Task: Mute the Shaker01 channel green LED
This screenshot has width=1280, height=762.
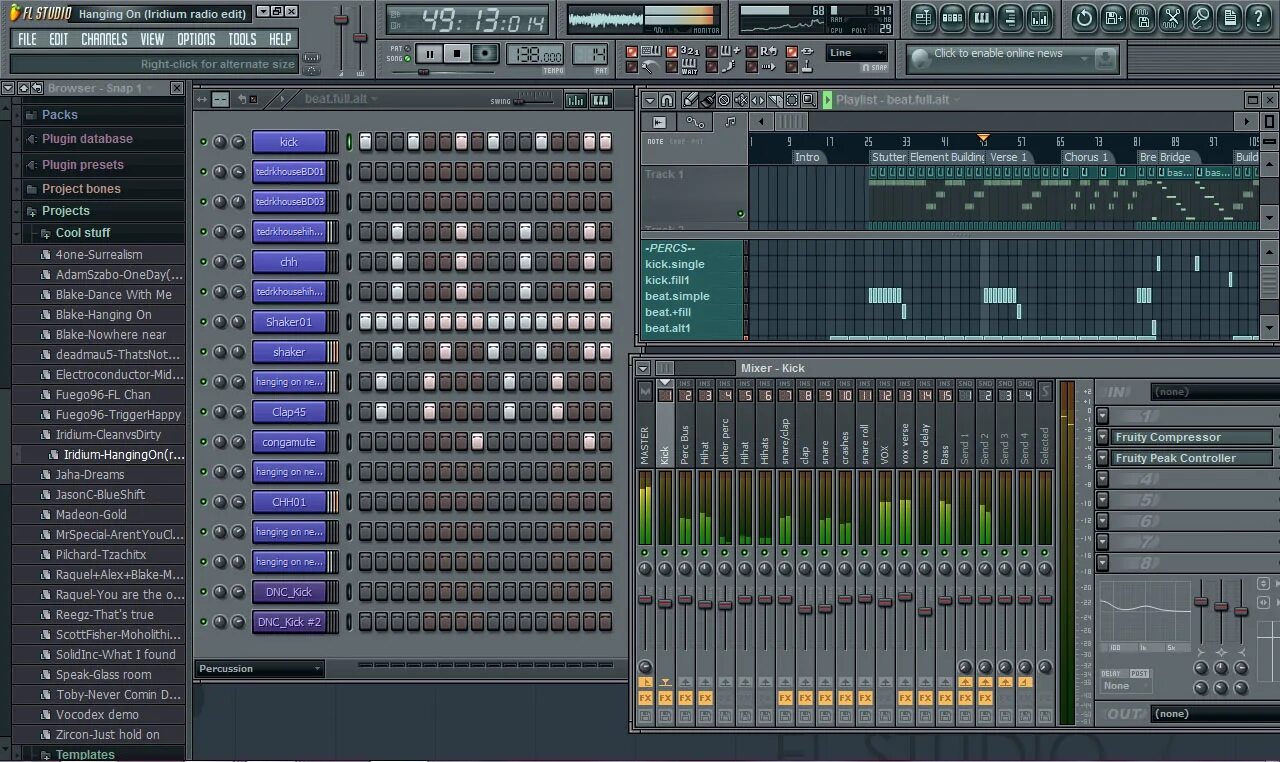Action: (204, 322)
